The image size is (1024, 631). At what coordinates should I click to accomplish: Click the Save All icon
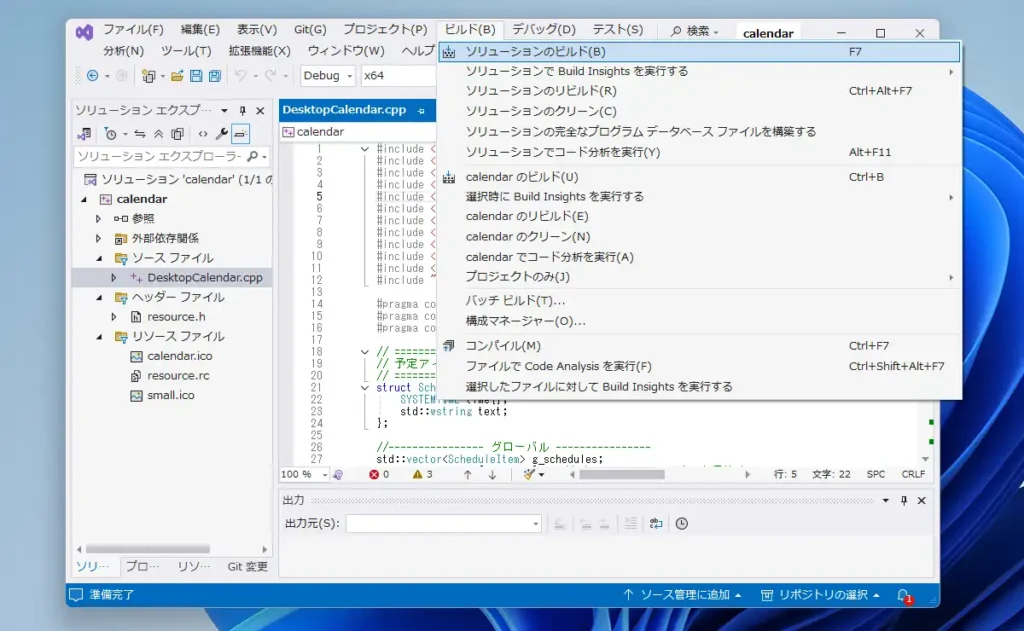coord(215,76)
